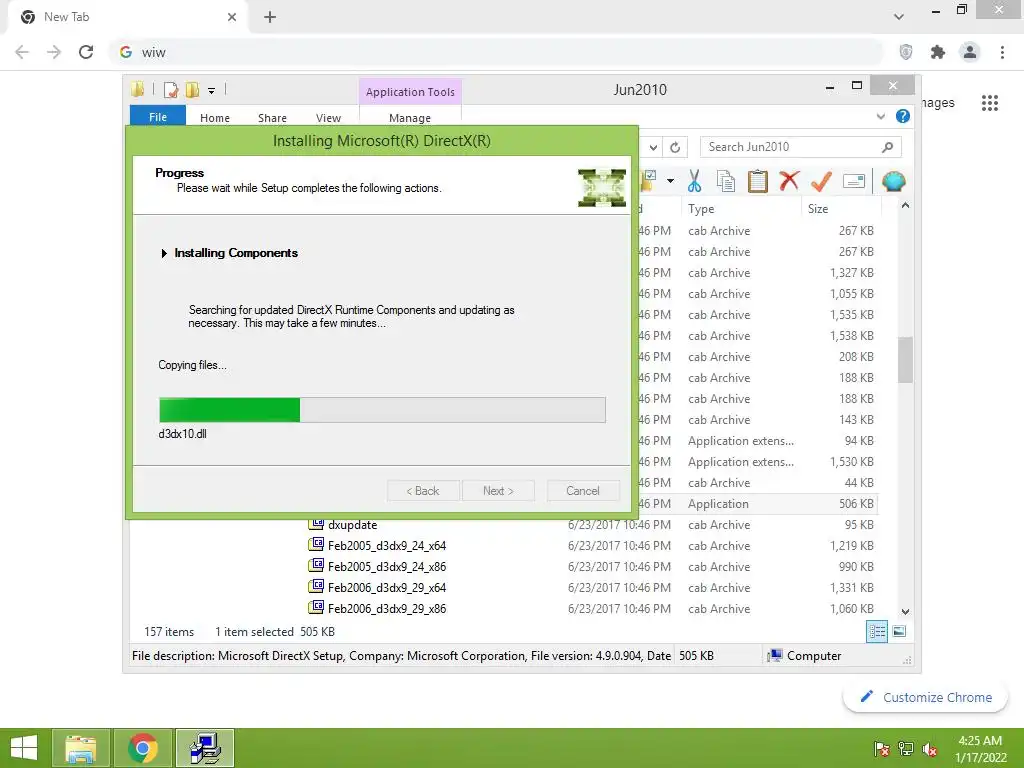The width and height of the screenshot is (1024, 768).
Task: Click the Customize Chrome button
Action: [925, 697]
